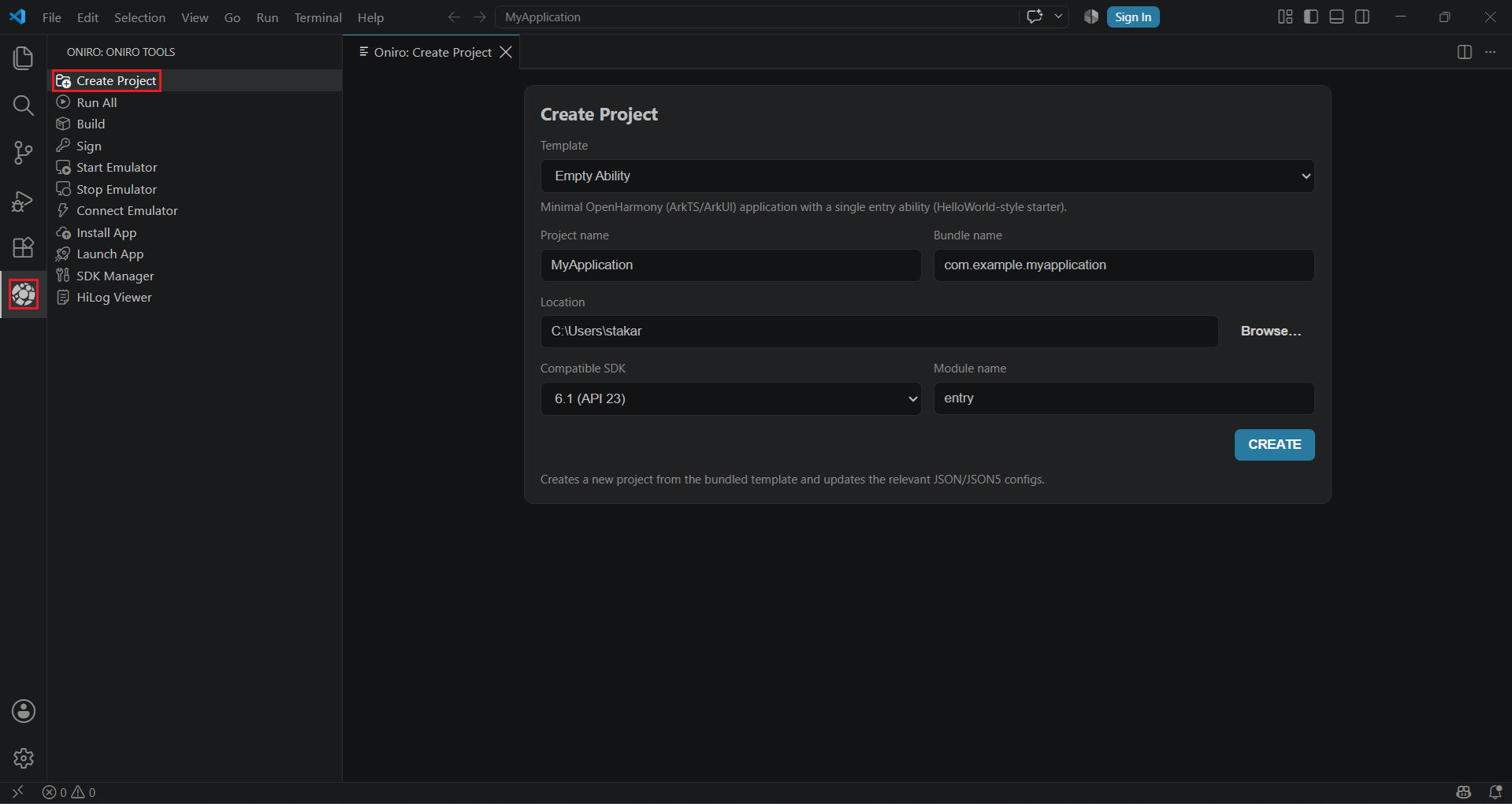Toggle the secondary side bar
This screenshot has height=804, width=1512.
[x=1362, y=17]
